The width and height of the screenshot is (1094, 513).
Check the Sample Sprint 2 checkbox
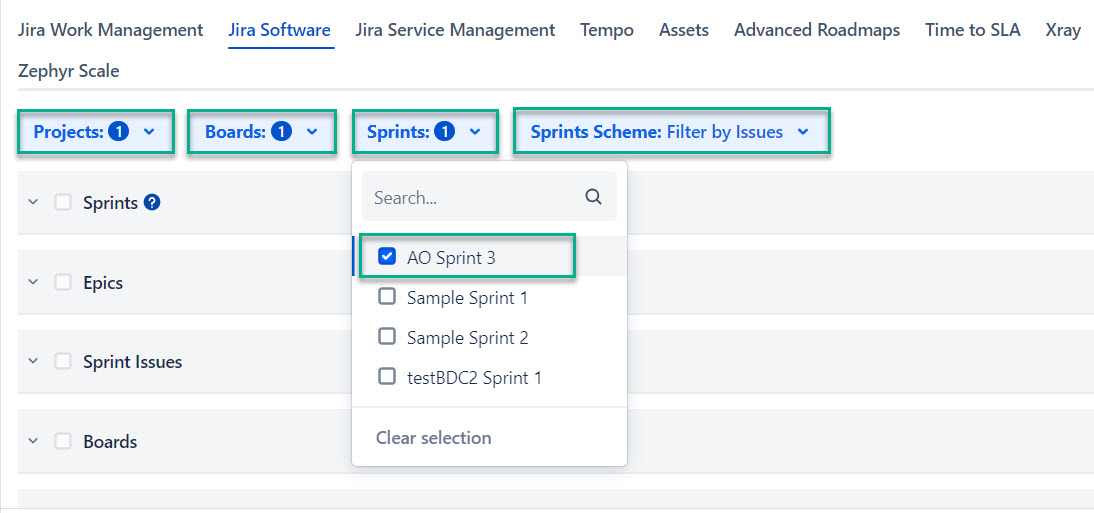tap(387, 337)
